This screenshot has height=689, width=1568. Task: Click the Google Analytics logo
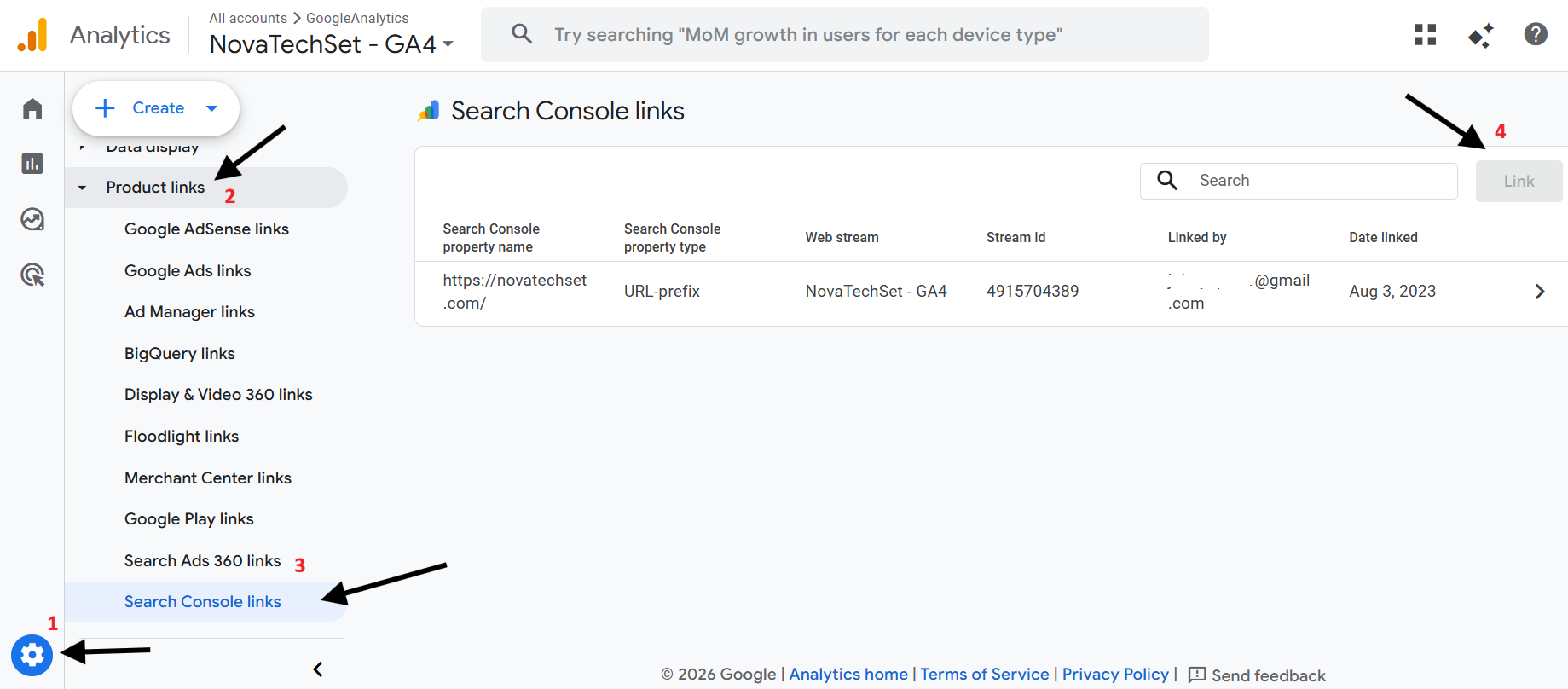(x=32, y=35)
